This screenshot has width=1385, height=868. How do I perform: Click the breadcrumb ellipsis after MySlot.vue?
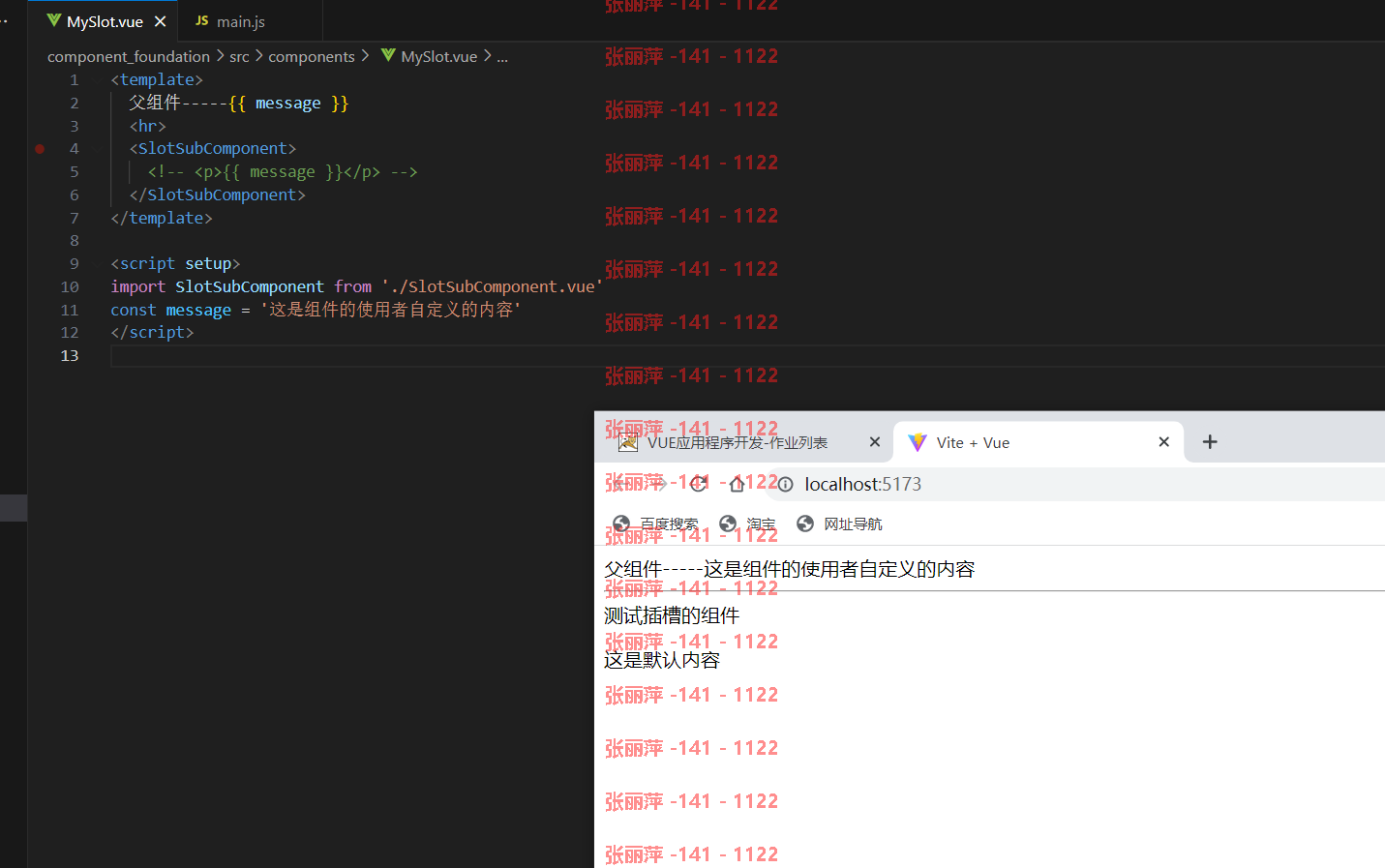point(502,56)
